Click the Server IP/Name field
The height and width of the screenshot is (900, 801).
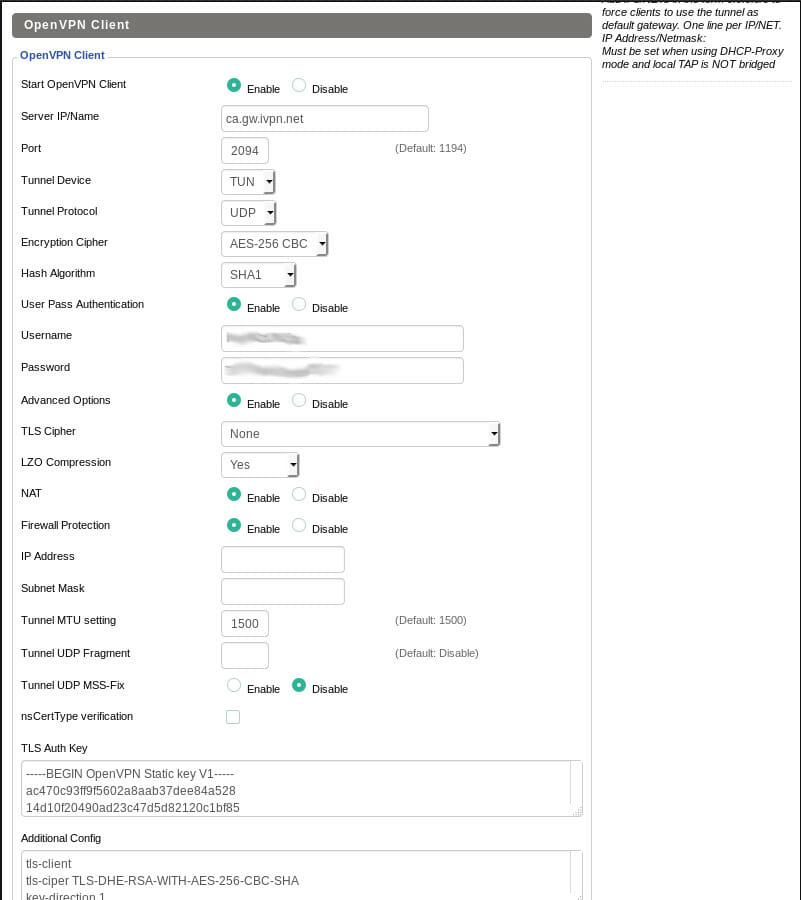click(325, 119)
